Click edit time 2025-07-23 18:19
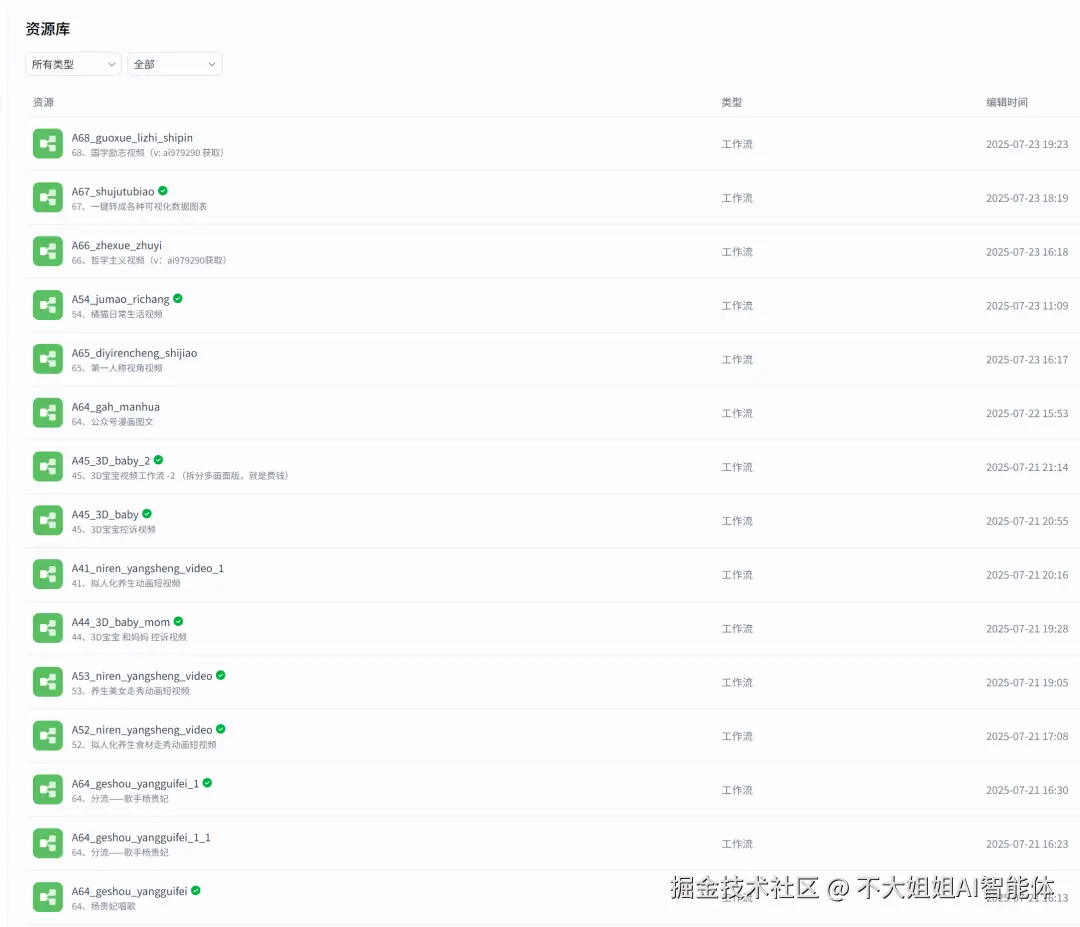The height and width of the screenshot is (927, 1080). tap(1027, 198)
